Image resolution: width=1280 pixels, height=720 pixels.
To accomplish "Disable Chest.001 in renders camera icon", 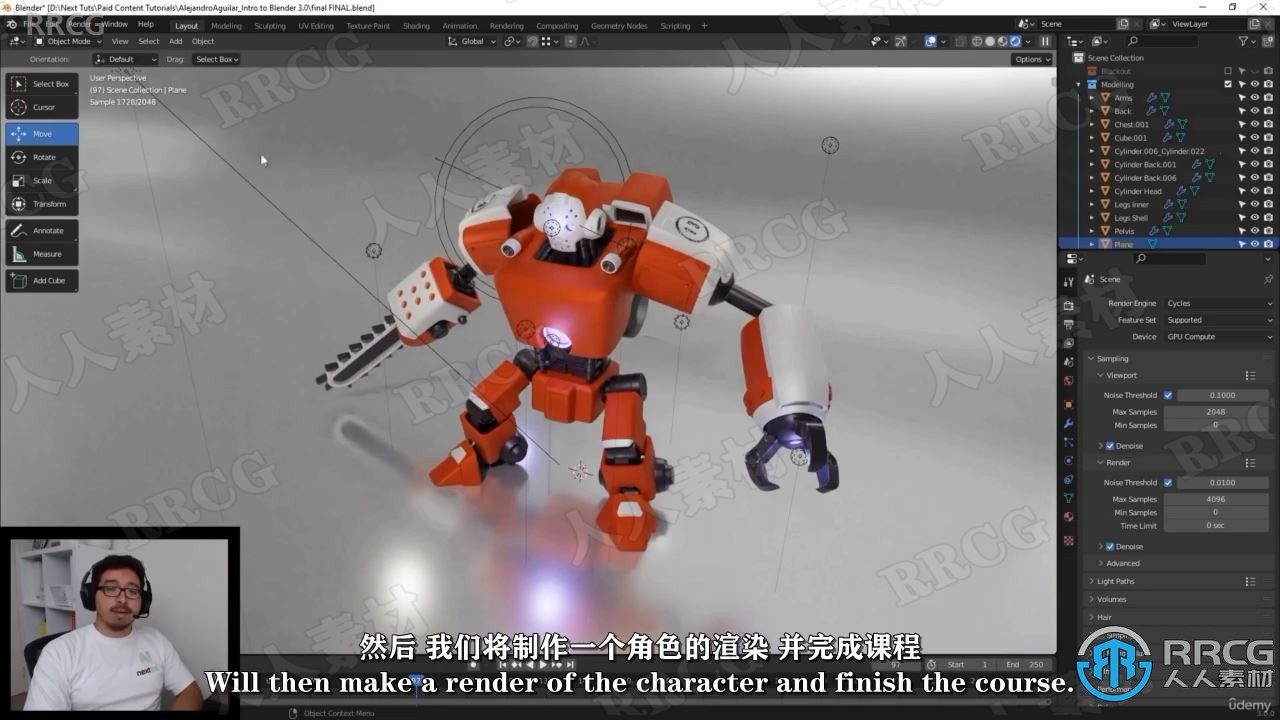I will coord(1268,124).
